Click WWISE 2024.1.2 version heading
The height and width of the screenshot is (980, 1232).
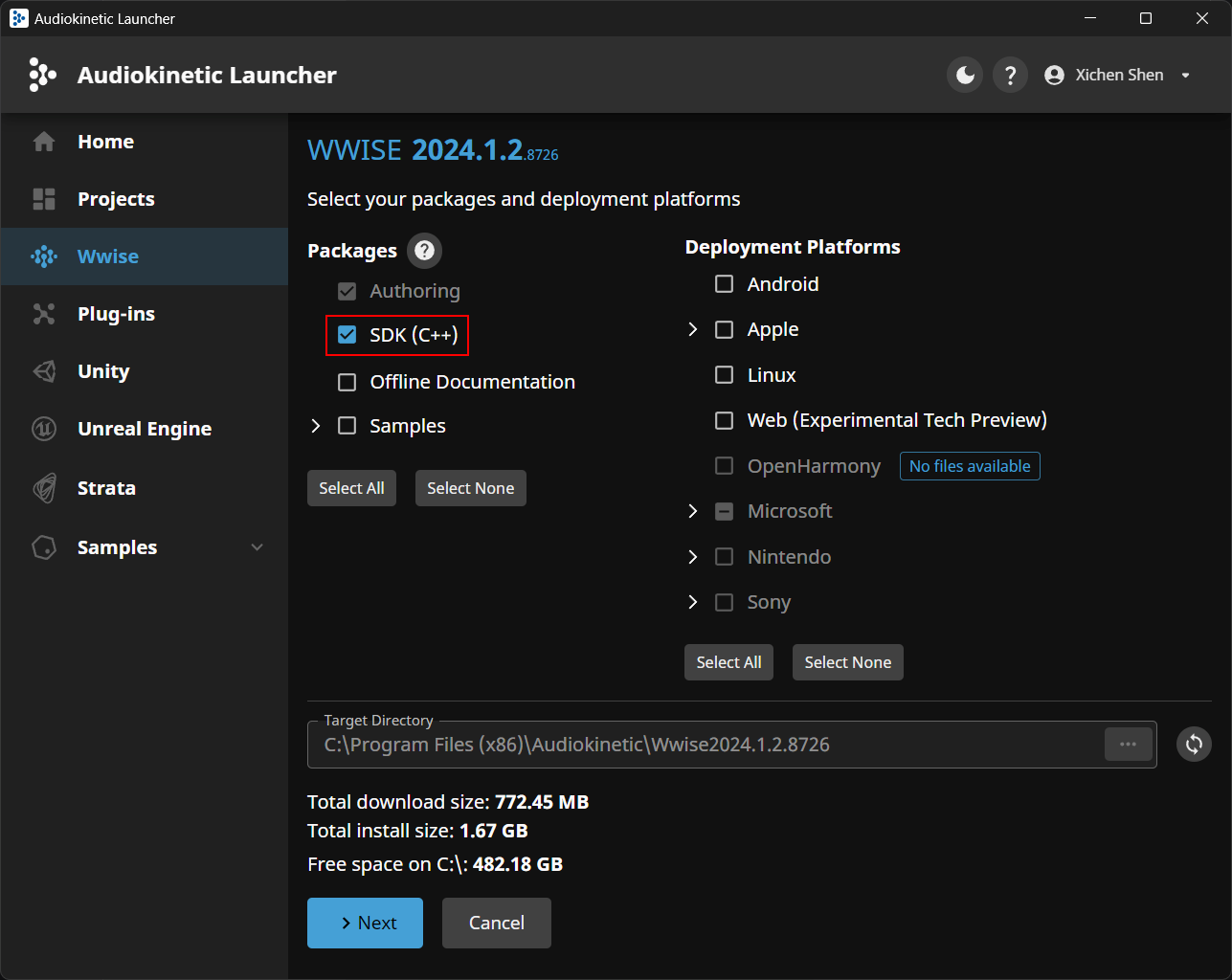pos(433,150)
